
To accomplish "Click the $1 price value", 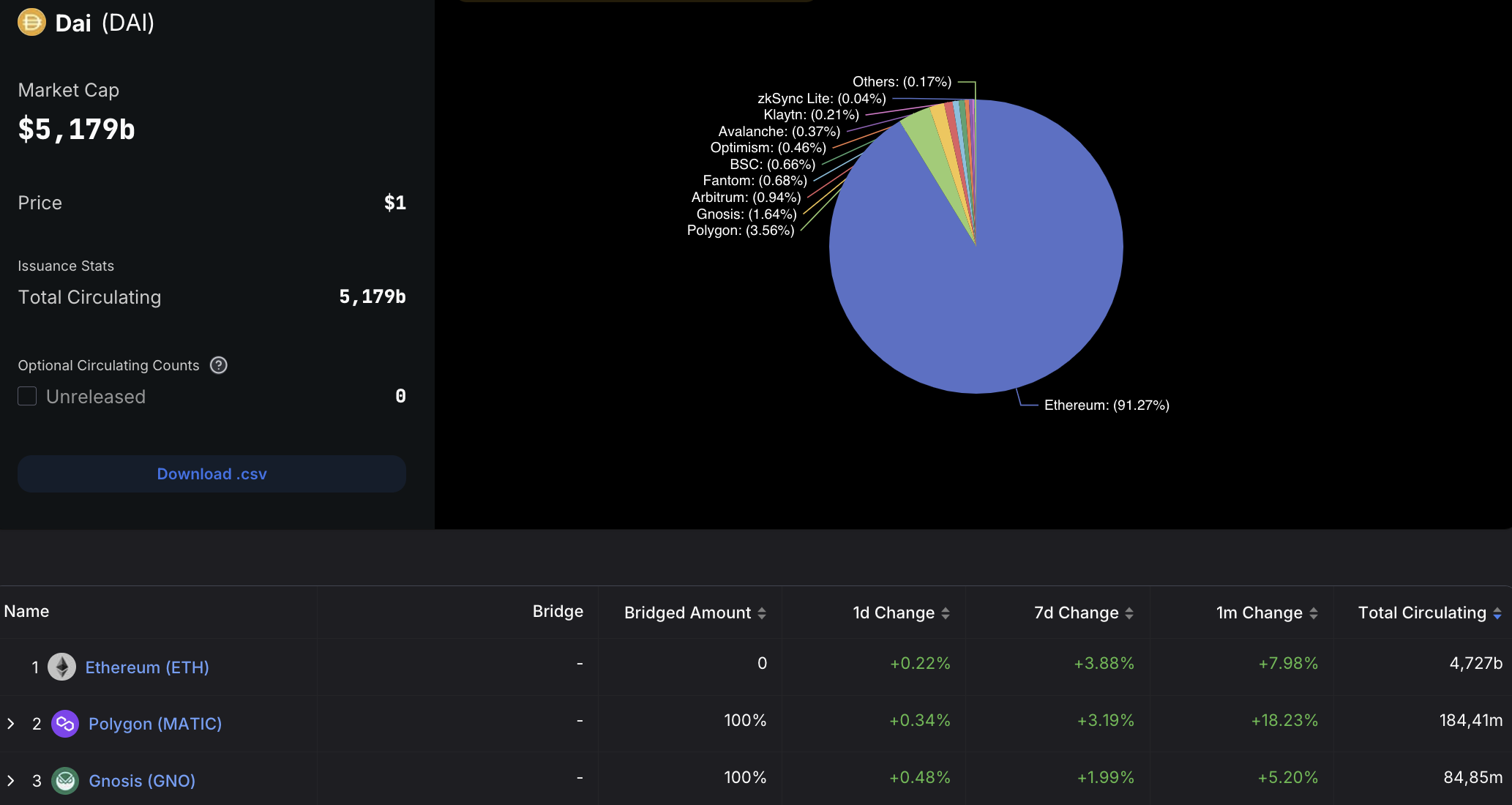I will pos(395,203).
